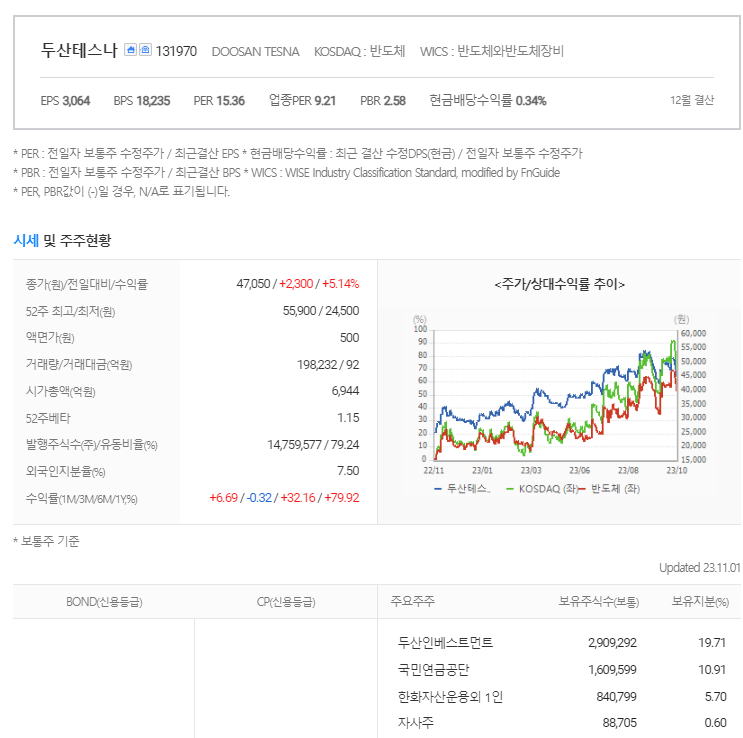Click the 종가/전일대비/수익률 row label
The image size is (743, 738).
pyautogui.click(x=87, y=284)
